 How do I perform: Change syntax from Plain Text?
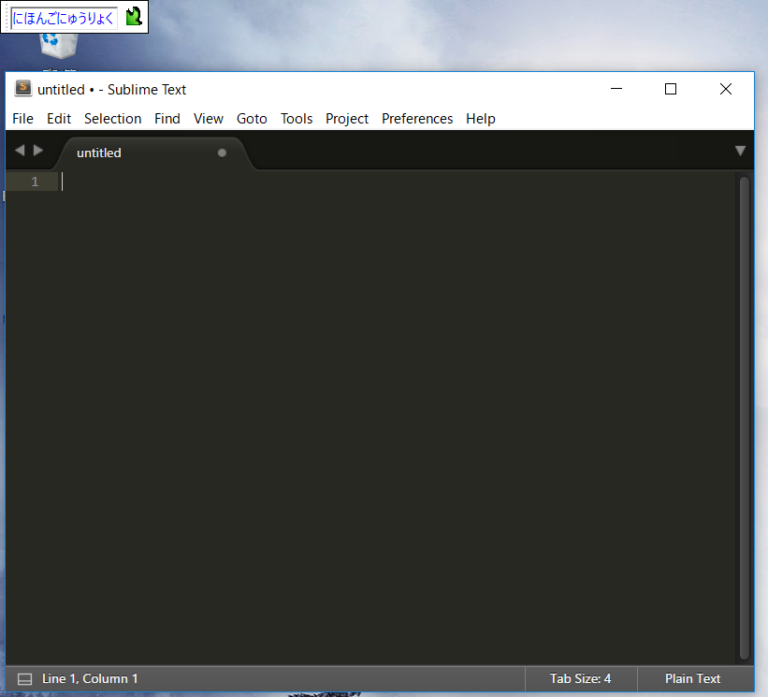pyautogui.click(x=693, y=678)
